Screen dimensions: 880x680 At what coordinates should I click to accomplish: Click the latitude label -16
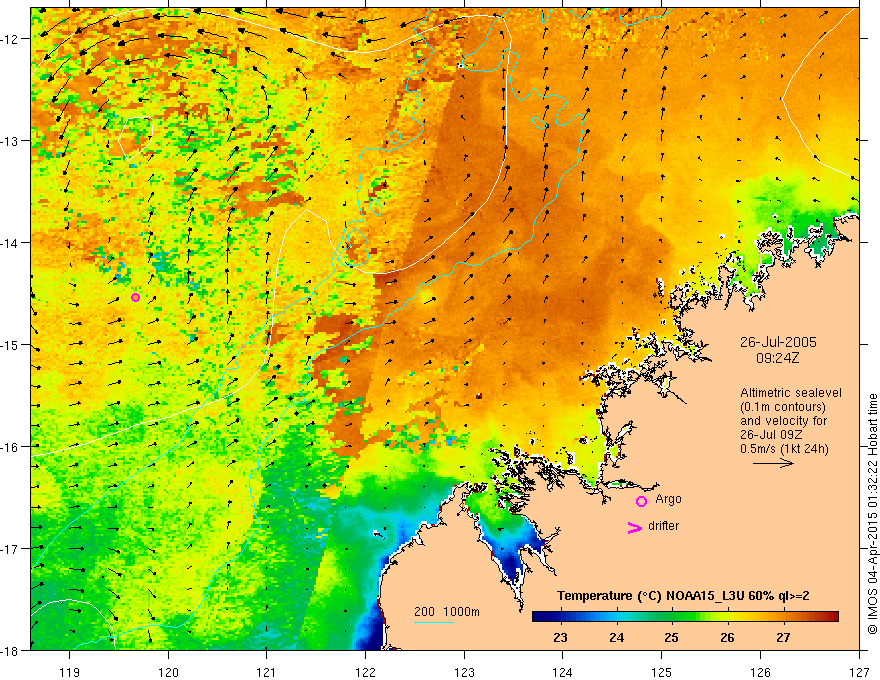click(11, 447)
